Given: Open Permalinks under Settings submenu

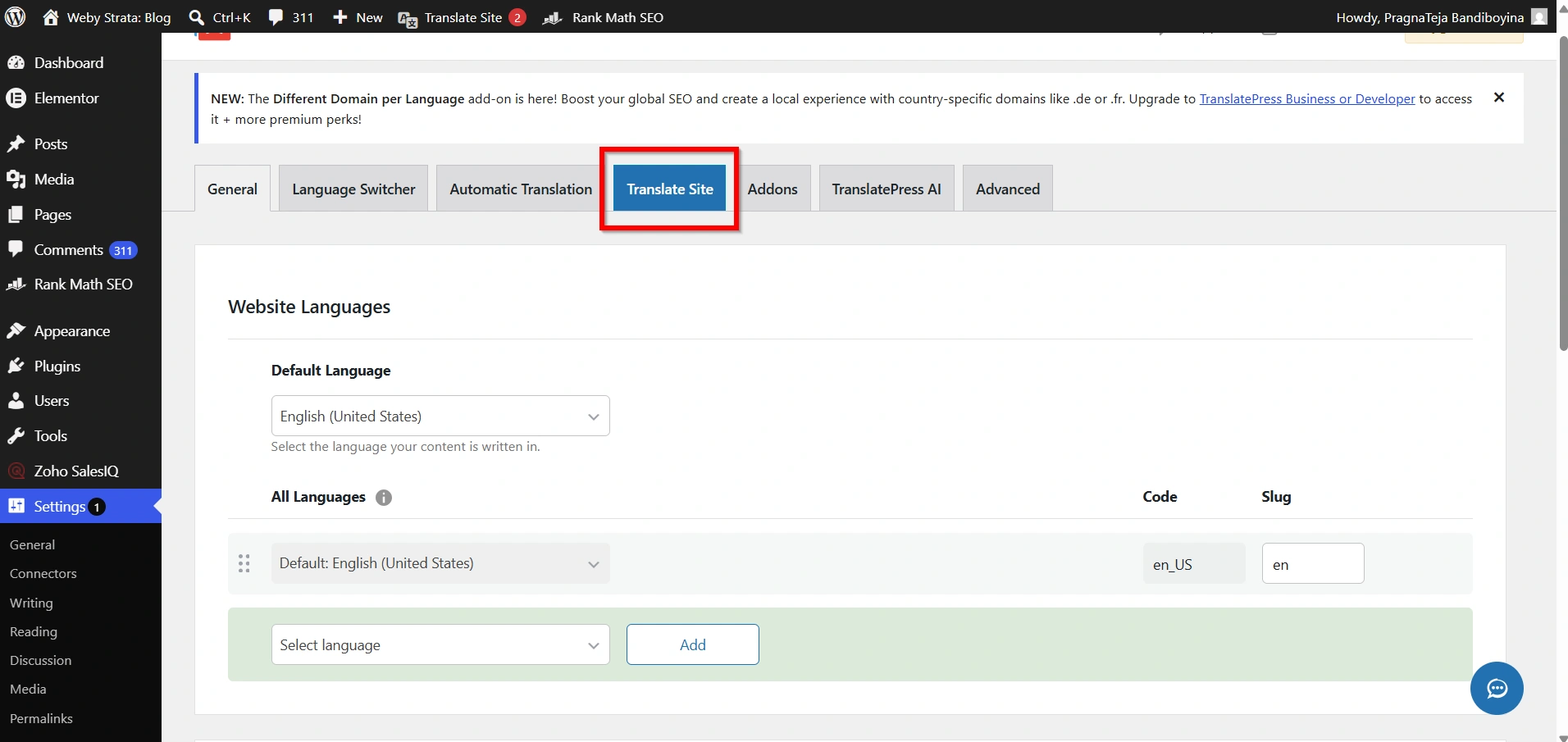Looking at the screenshot, I should coord(41,719).
